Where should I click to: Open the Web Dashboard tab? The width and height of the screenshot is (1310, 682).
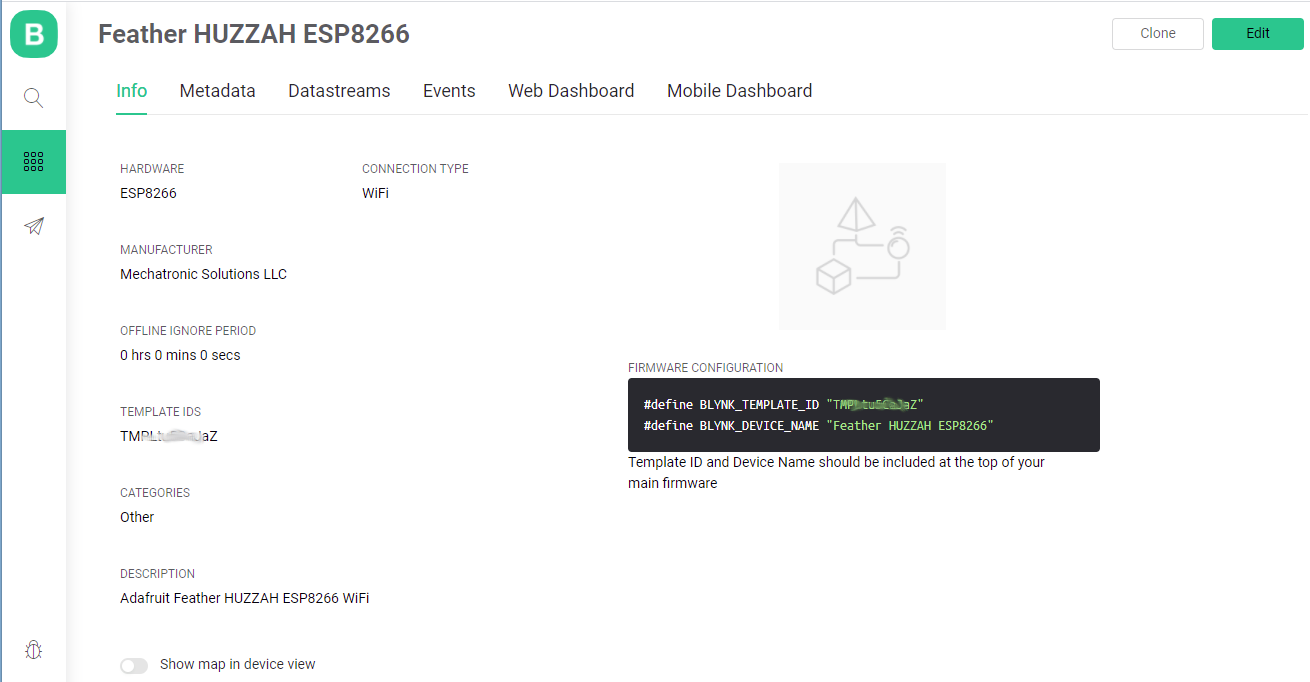pos(571,91)
